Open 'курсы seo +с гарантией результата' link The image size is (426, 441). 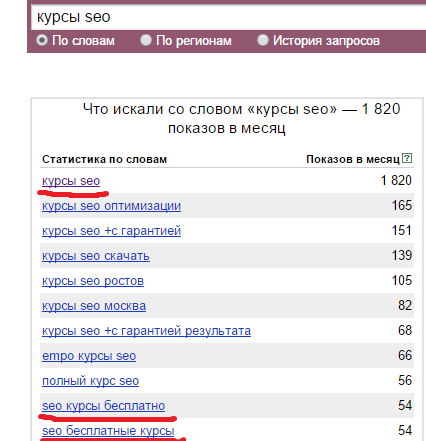(146, 331)
